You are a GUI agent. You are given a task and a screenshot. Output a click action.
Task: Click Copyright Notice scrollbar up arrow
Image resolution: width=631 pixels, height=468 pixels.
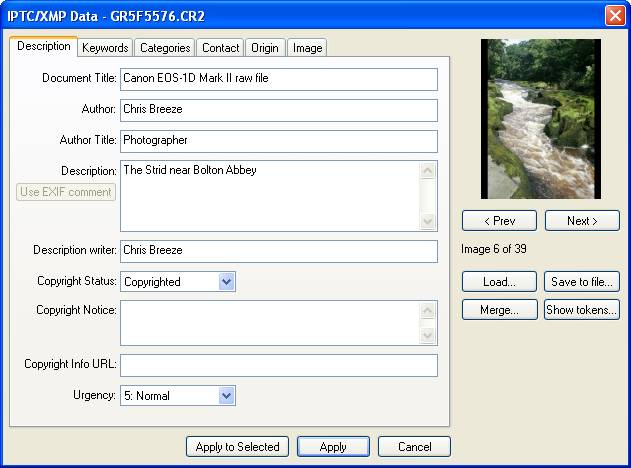coord(428,310)
